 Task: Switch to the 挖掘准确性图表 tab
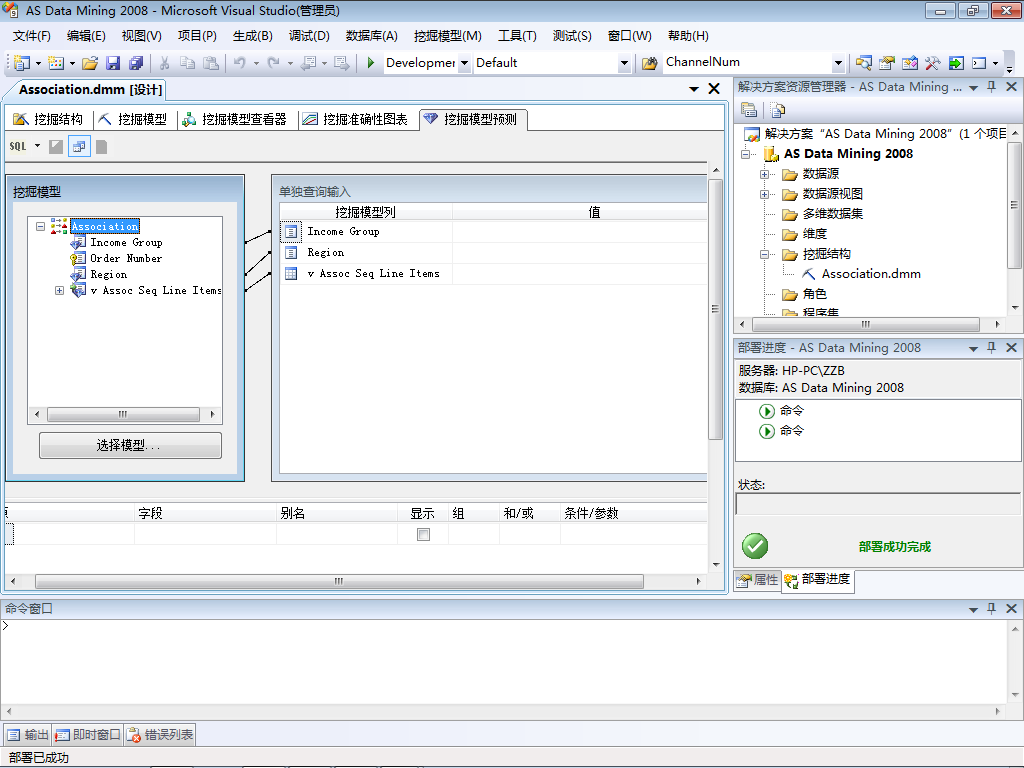(355, 119)
